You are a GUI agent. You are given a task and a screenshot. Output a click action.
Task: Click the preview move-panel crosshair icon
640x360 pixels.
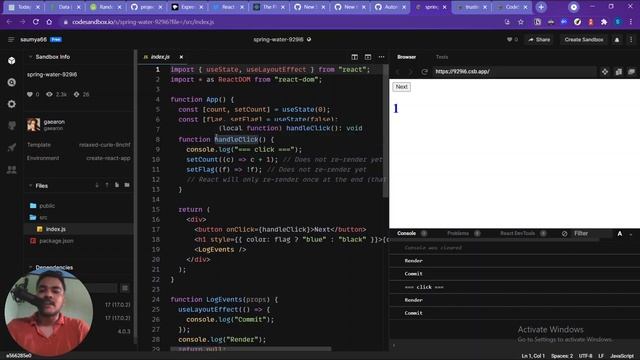pyautogui.click(x=605, y=71)
